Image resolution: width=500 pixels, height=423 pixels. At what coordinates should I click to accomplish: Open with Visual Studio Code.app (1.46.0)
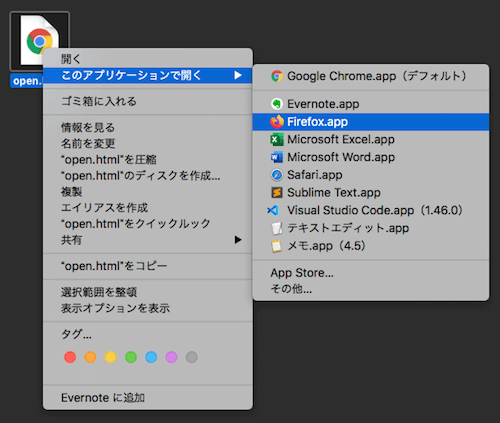(371, 210)
